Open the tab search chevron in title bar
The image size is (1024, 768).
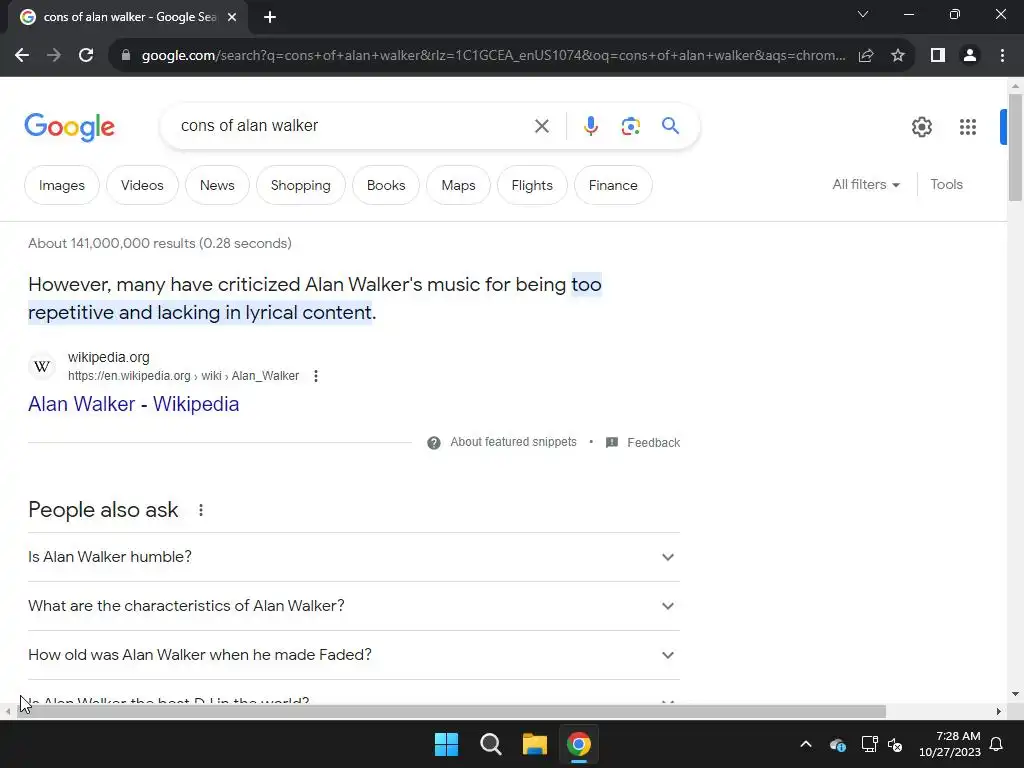pyautogui.click(x=863, y=14)
